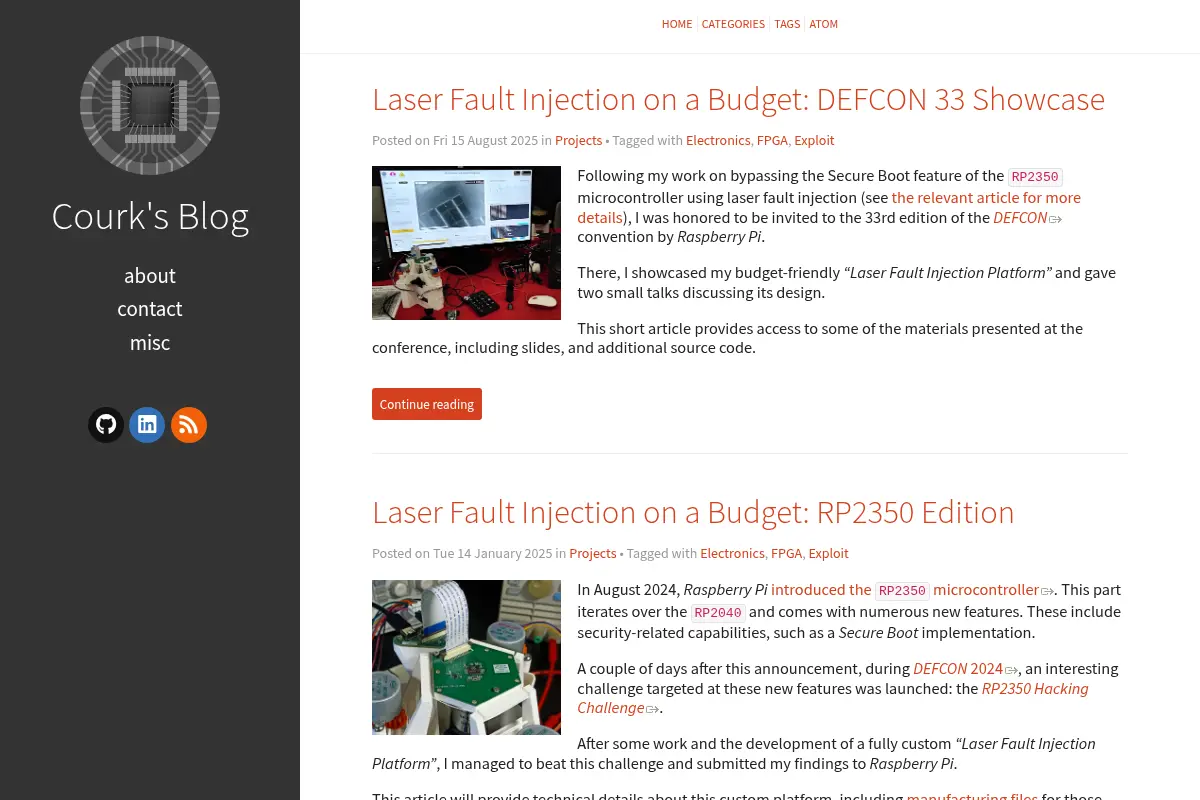The height and width of the screenshot is (800, 1200).
Task: Open Exploit tag of RP2350 Edition post
Action: click(828, 554)
